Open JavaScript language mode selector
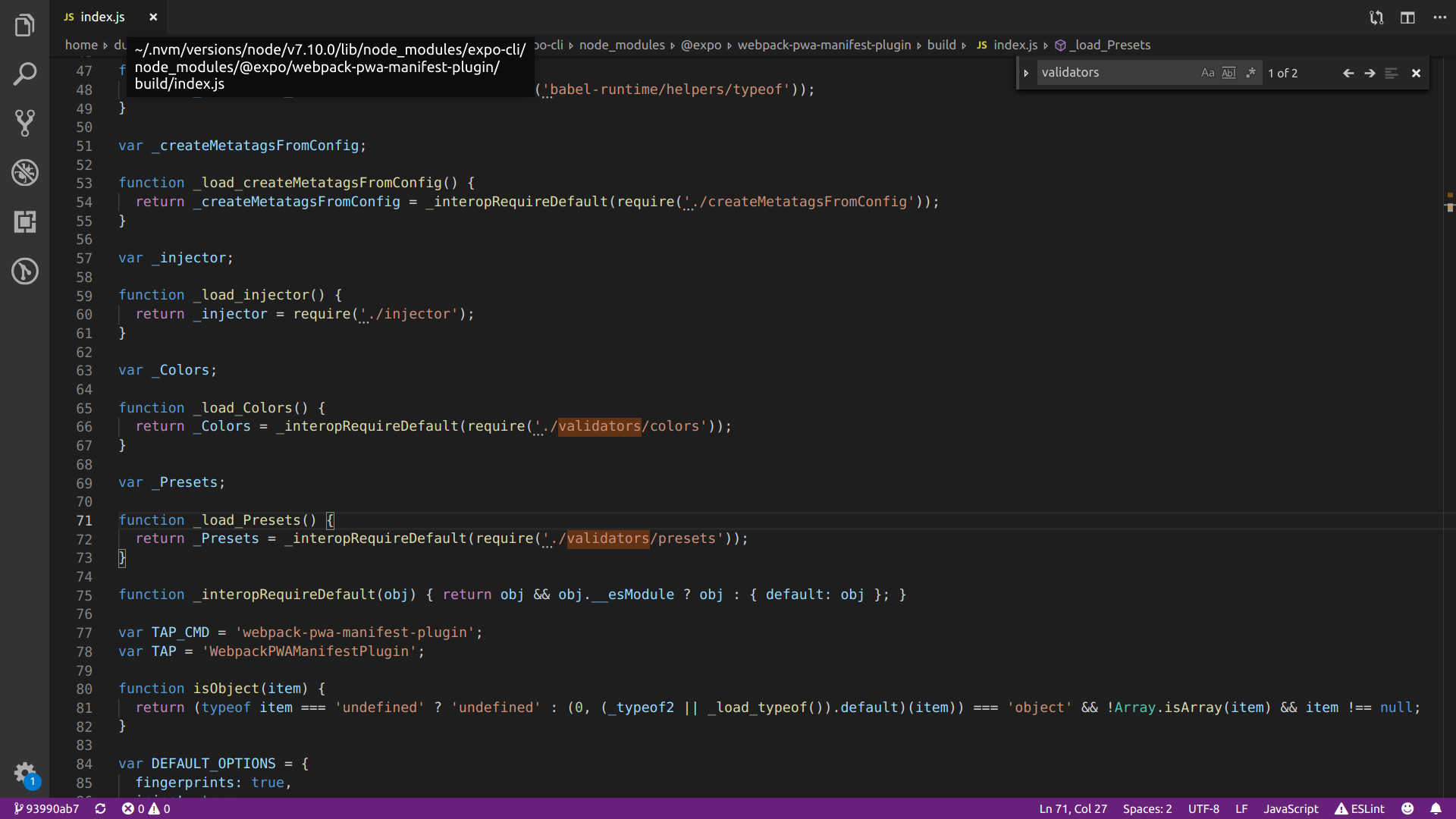This screenshot has height=819, width=1456. tap(1291, 808)
